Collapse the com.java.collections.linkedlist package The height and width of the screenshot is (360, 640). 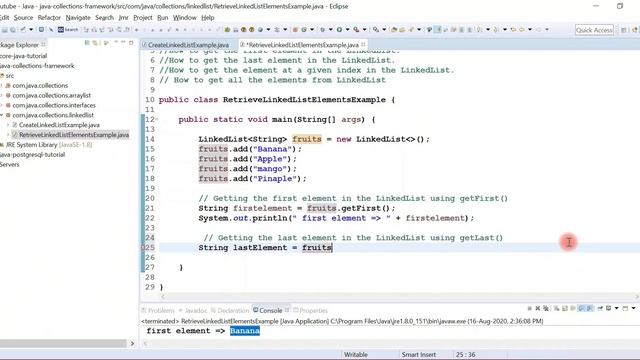(2, 115)
